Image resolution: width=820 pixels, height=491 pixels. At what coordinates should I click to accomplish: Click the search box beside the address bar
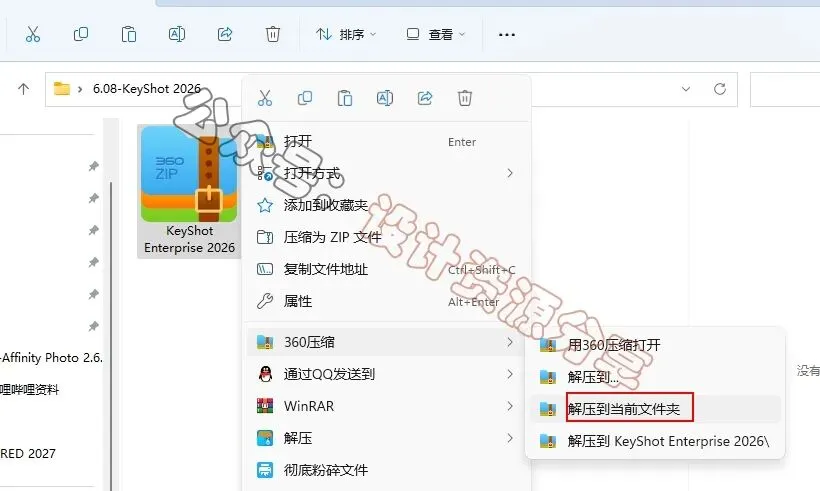[785, 89]
